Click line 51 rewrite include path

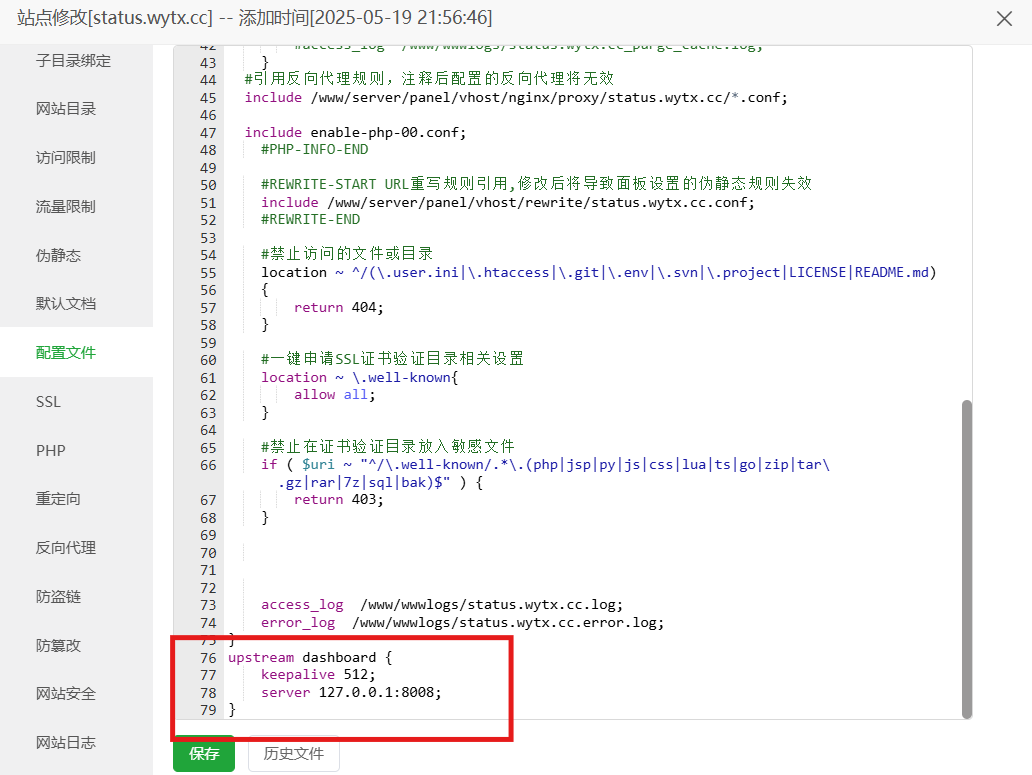click(x=507, y=202)
